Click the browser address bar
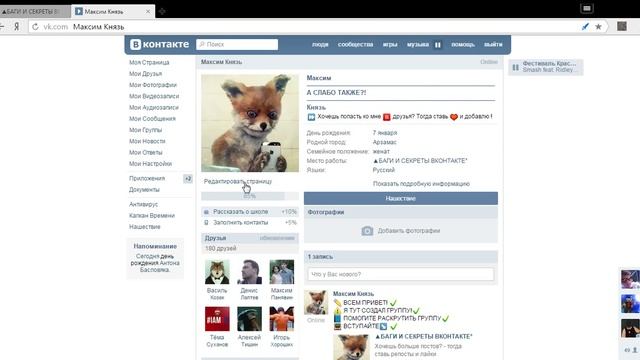 coord(306,27)
